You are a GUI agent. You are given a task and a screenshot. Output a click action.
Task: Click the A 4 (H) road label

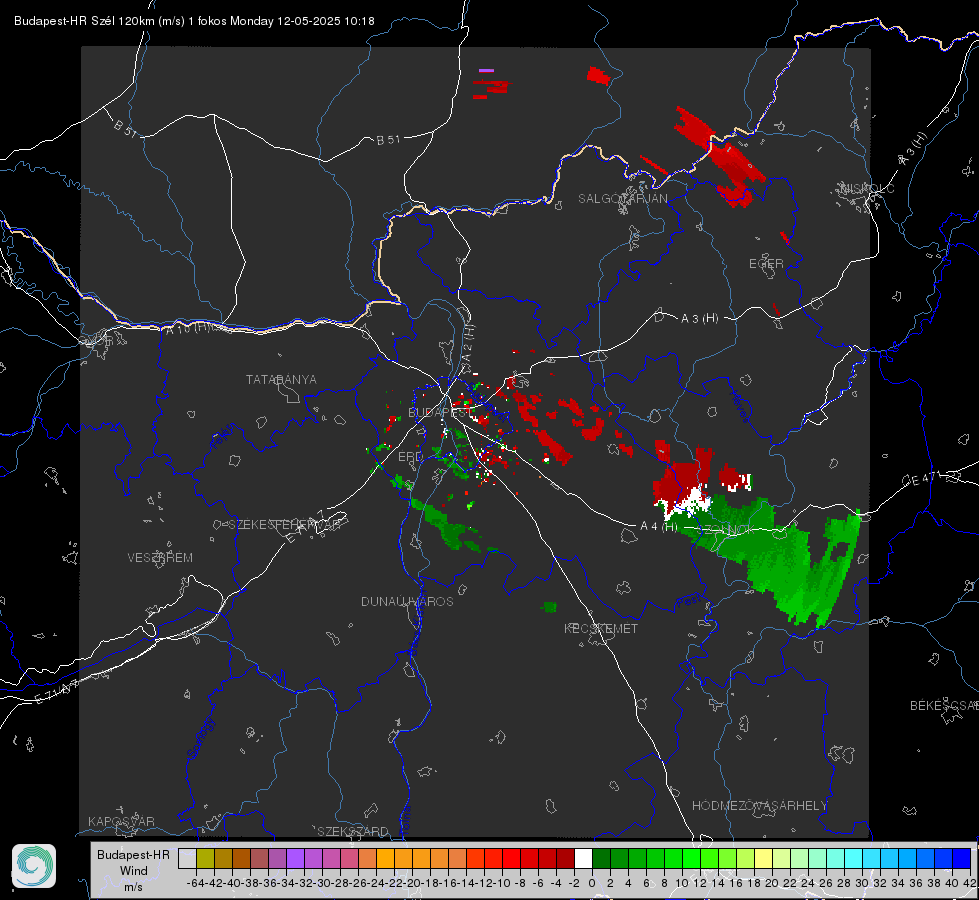coord(659,526)
